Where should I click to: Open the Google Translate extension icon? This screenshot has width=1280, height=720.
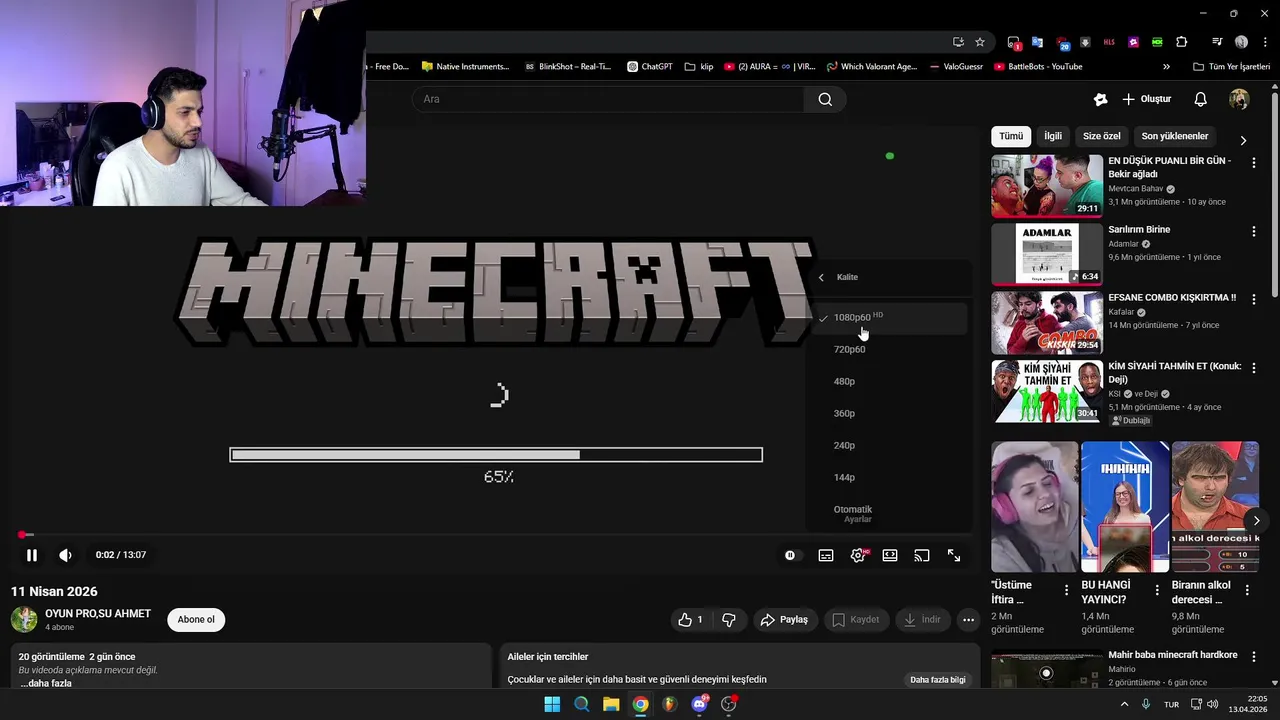point(1037,42)
